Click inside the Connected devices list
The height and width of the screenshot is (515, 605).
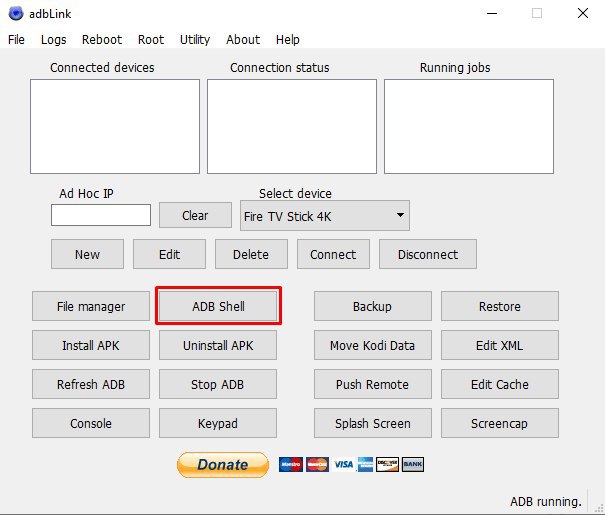115,127
